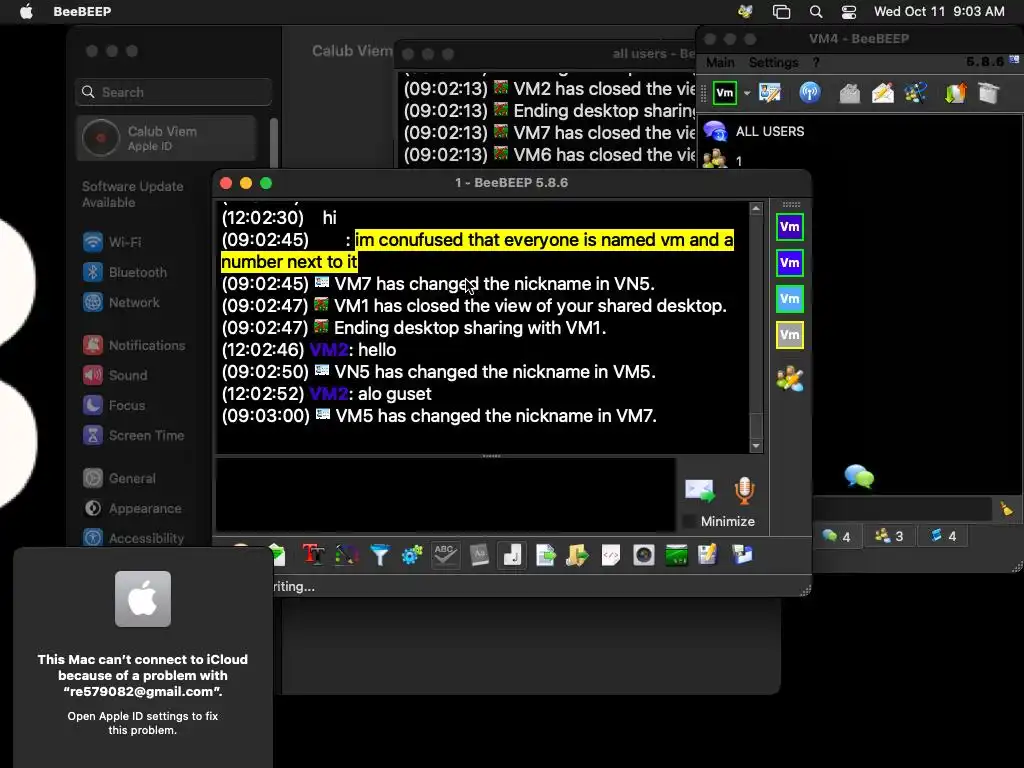Switch to the chats tab showing 4

pos(836,536)
